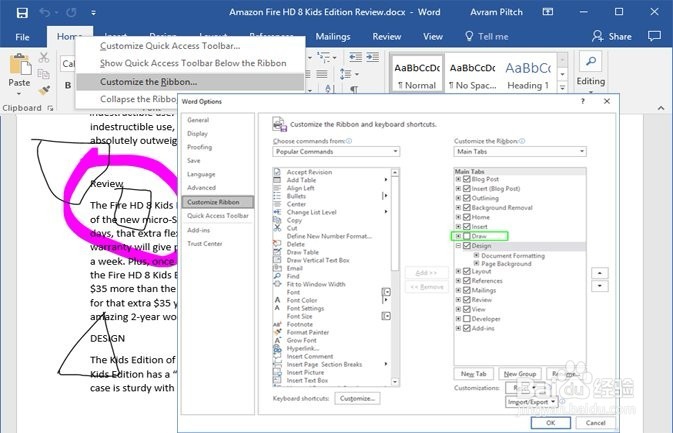This screenshot has height=433, width=673.
Task: Expand Document Formatting group node
Action: click(476, 255)
